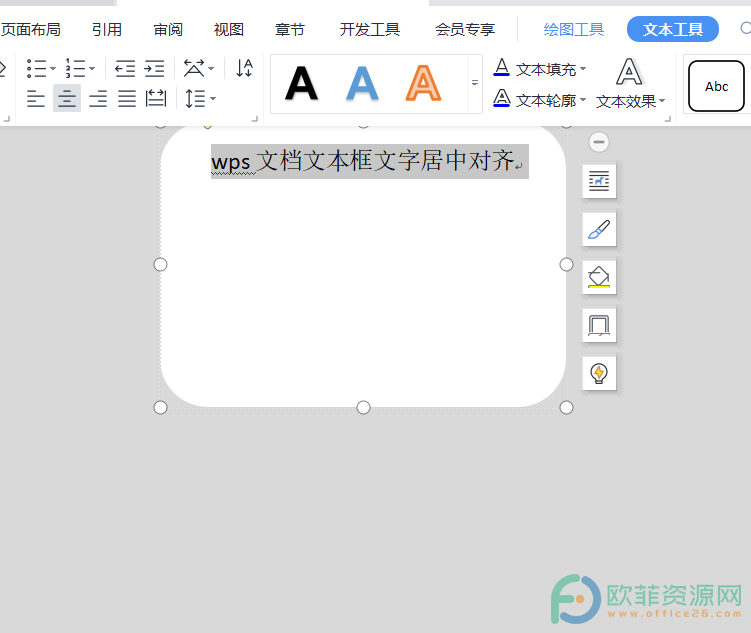Click the bottom-right corner handle
Screen dimensions: 751x633
pyautogui.click(x=566, y=407)
